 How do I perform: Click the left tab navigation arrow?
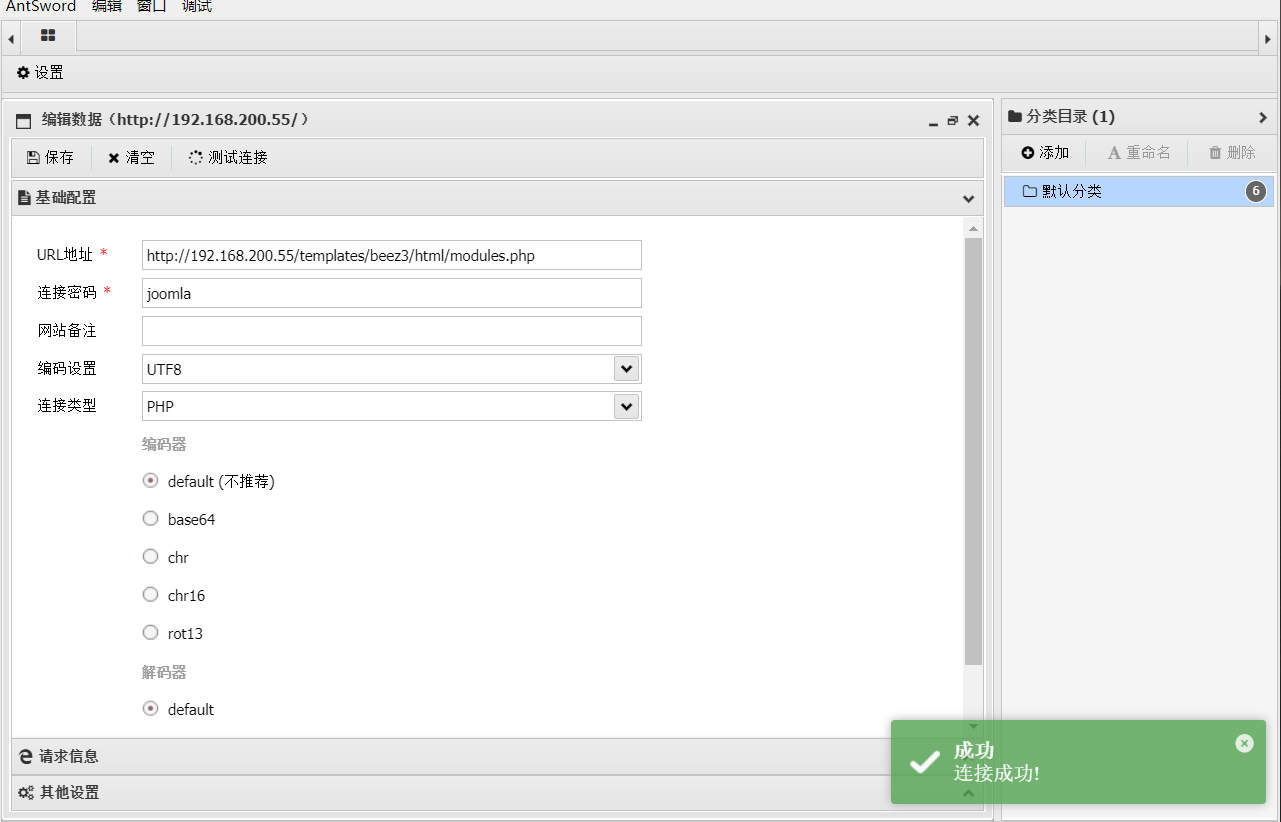click(x=10, y=39)
